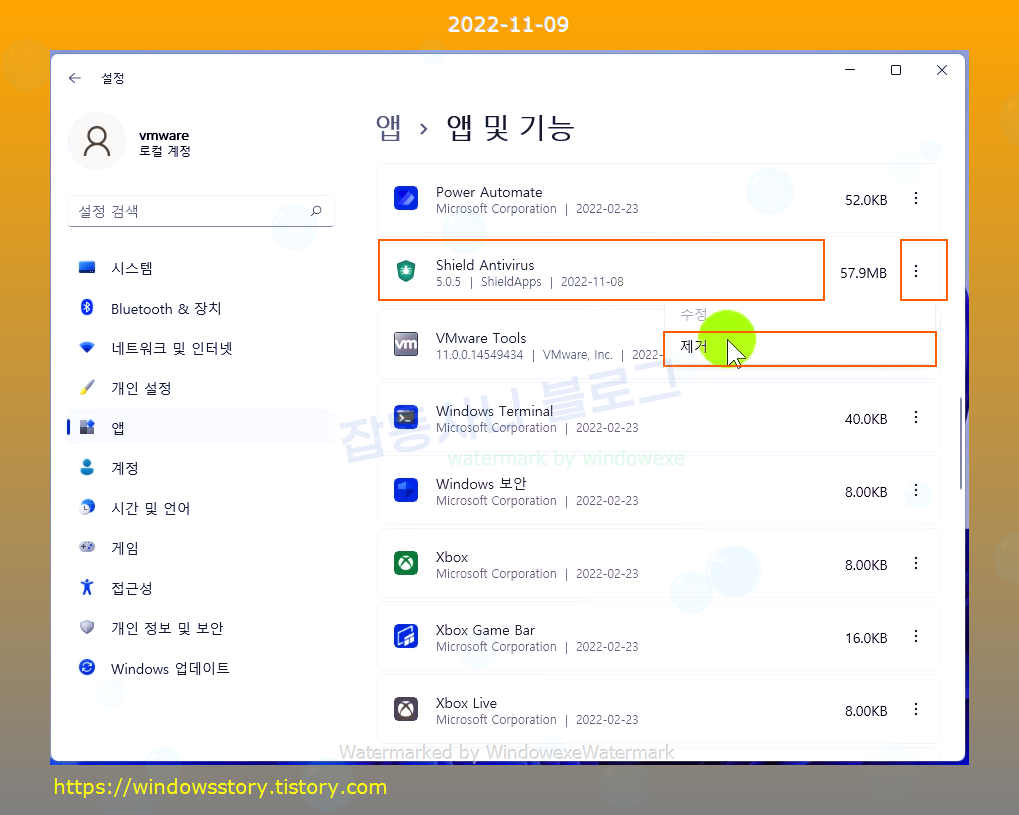Click the 계정 person icon
1019x815 pixels.
[87, 467]
